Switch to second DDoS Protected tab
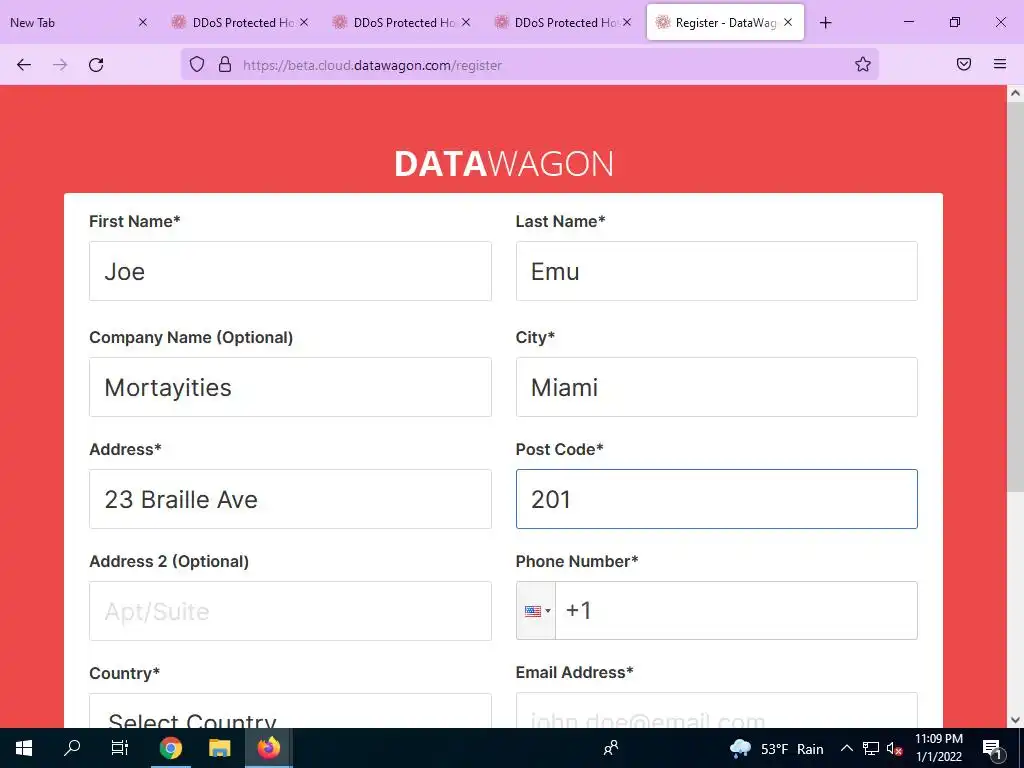1024x768 pixels. coord(401,22)
